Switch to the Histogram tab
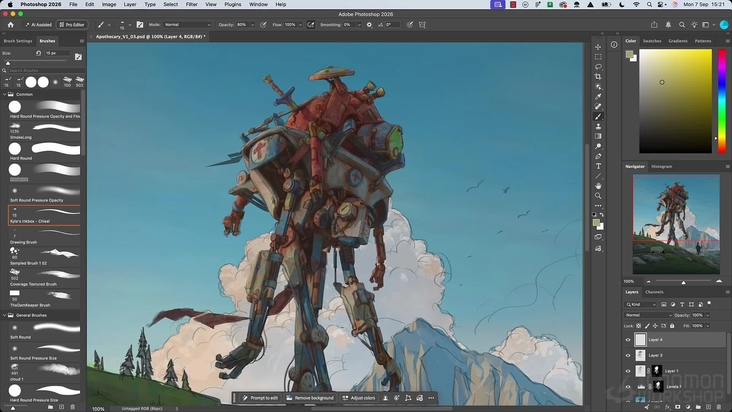This screenshot has width=732, height=412. (662, 167)
